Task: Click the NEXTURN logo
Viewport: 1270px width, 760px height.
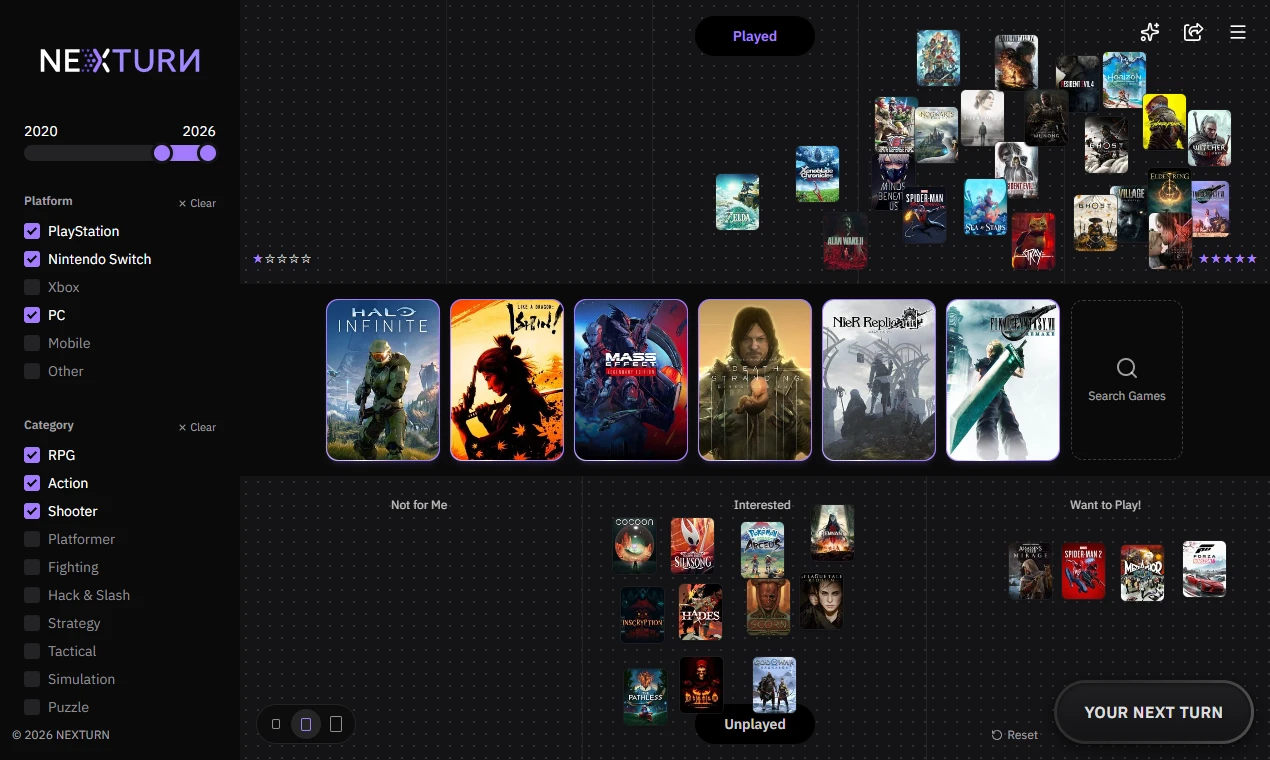Action: tap(120, 61)
